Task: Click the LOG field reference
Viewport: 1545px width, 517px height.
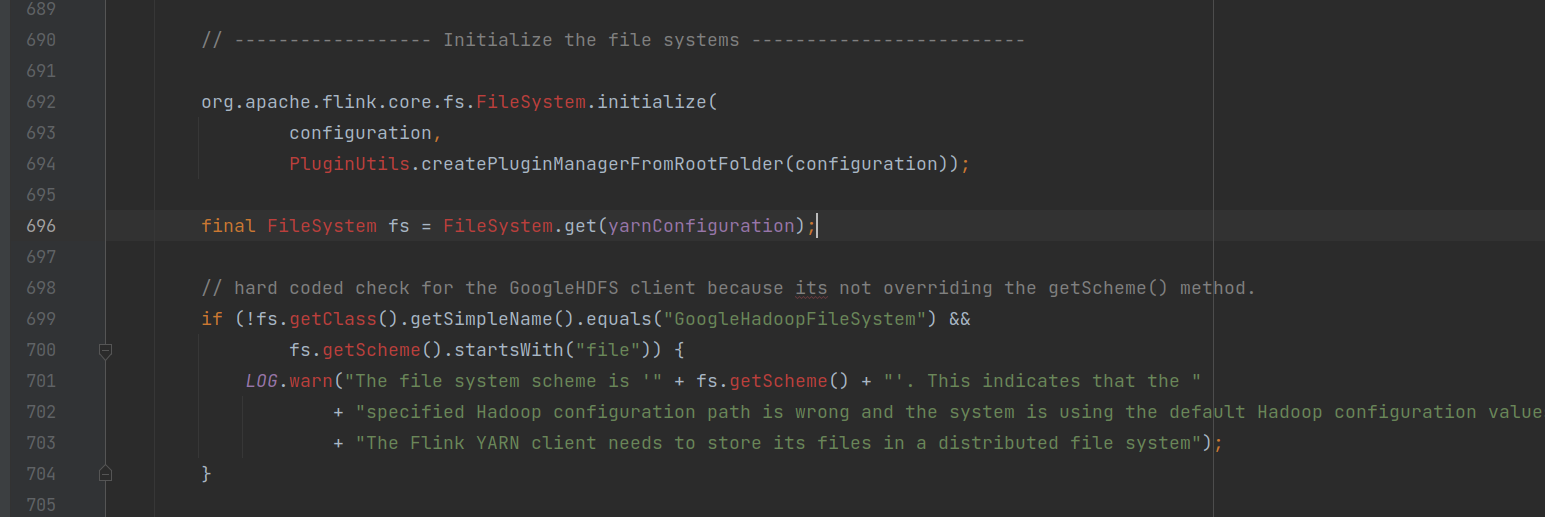Action: (262, 381)
